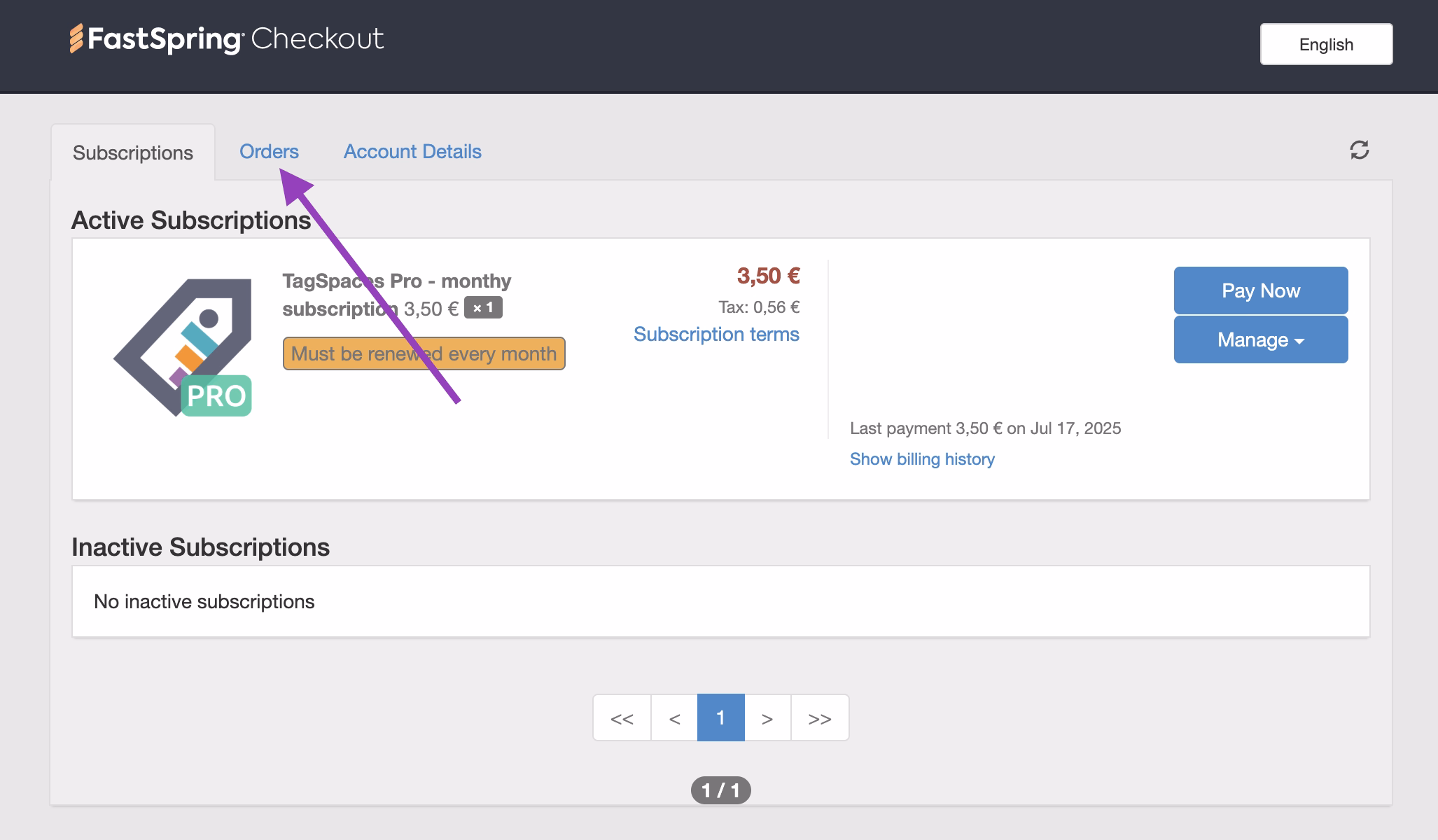Click the renewal reminder badge

pyautogui.click(x=424, y=353)
